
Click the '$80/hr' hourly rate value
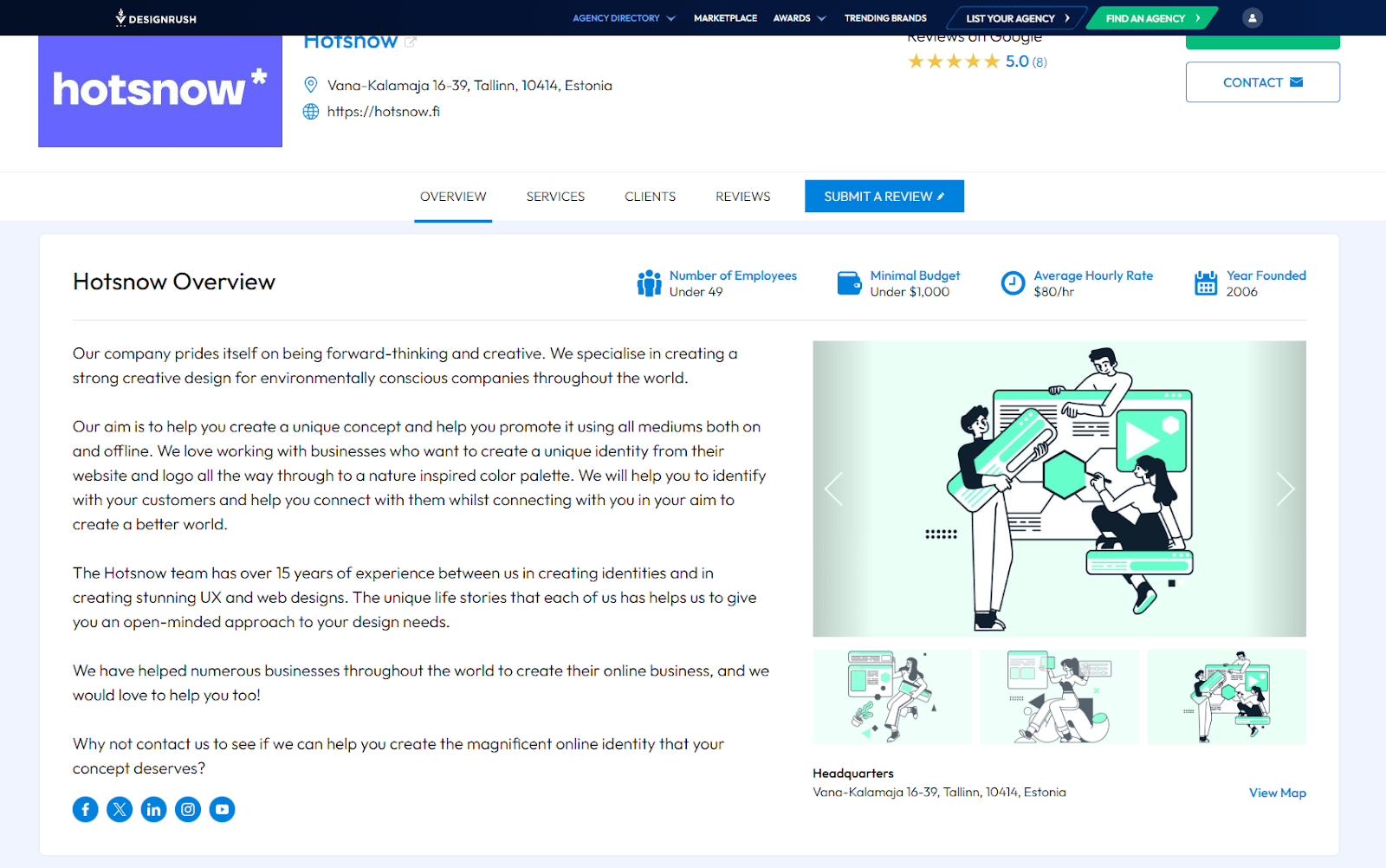point(1053,292)
